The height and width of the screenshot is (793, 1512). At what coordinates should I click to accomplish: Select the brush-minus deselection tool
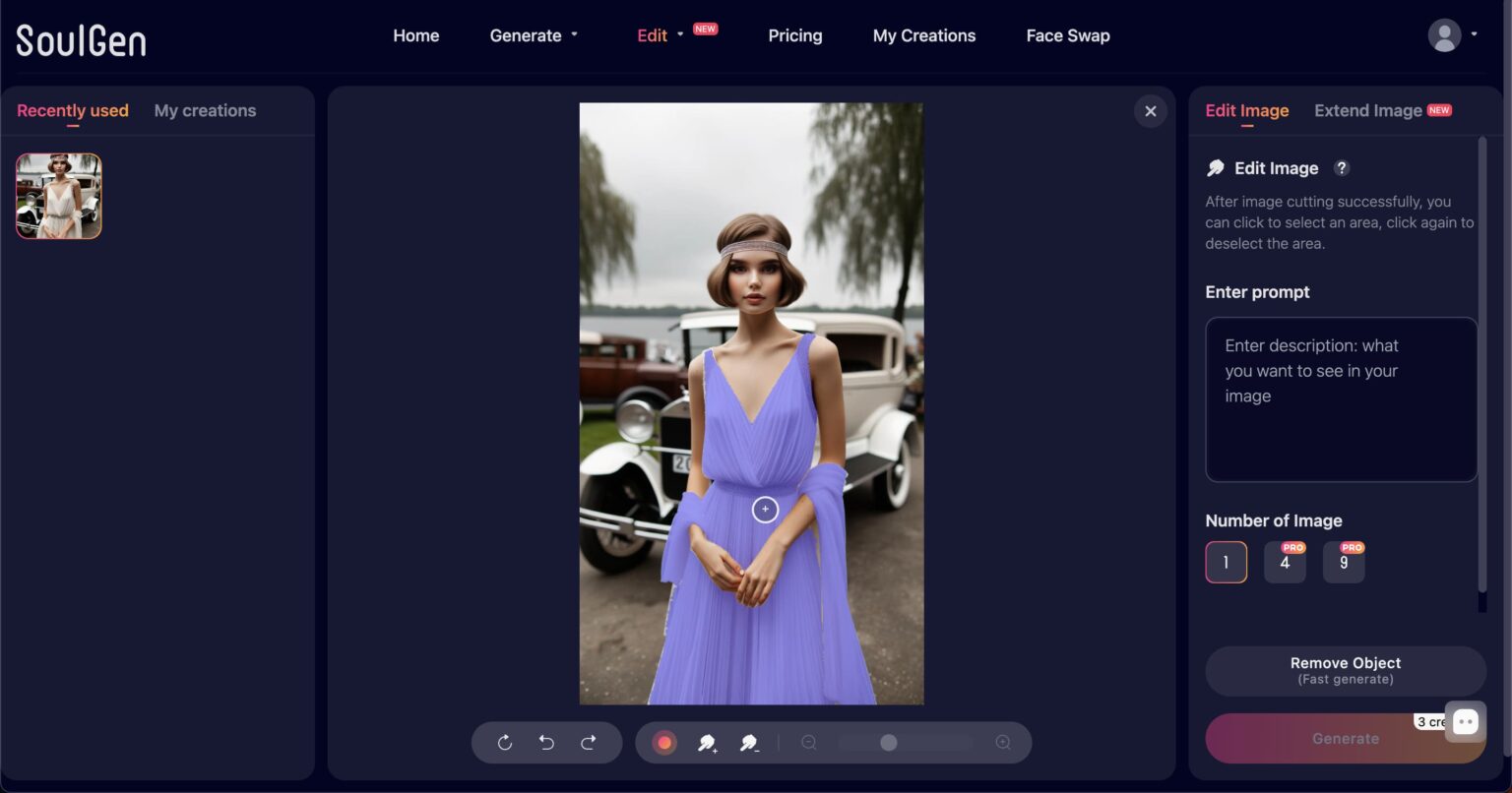(x=749, y=743)
